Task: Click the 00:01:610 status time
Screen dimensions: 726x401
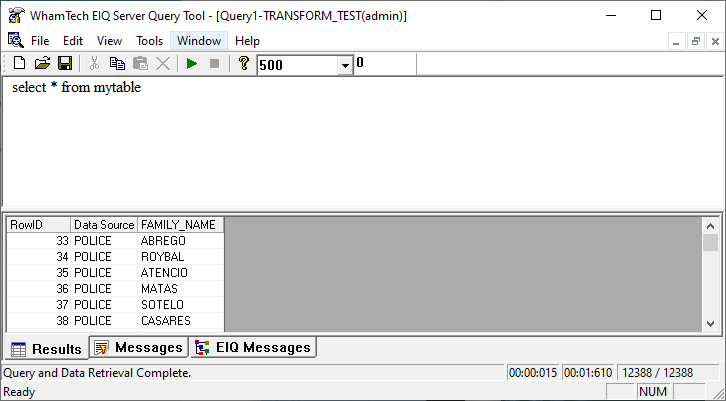Action: click(x=588, y=373)
